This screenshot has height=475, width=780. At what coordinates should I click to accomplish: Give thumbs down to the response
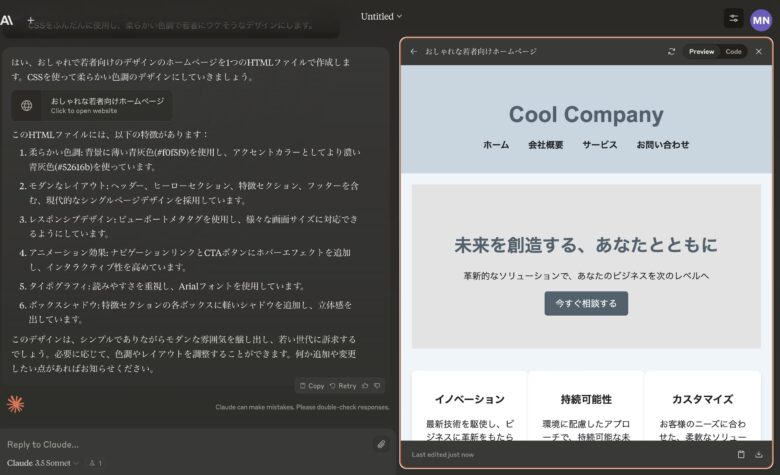click(x=377, y=385)
